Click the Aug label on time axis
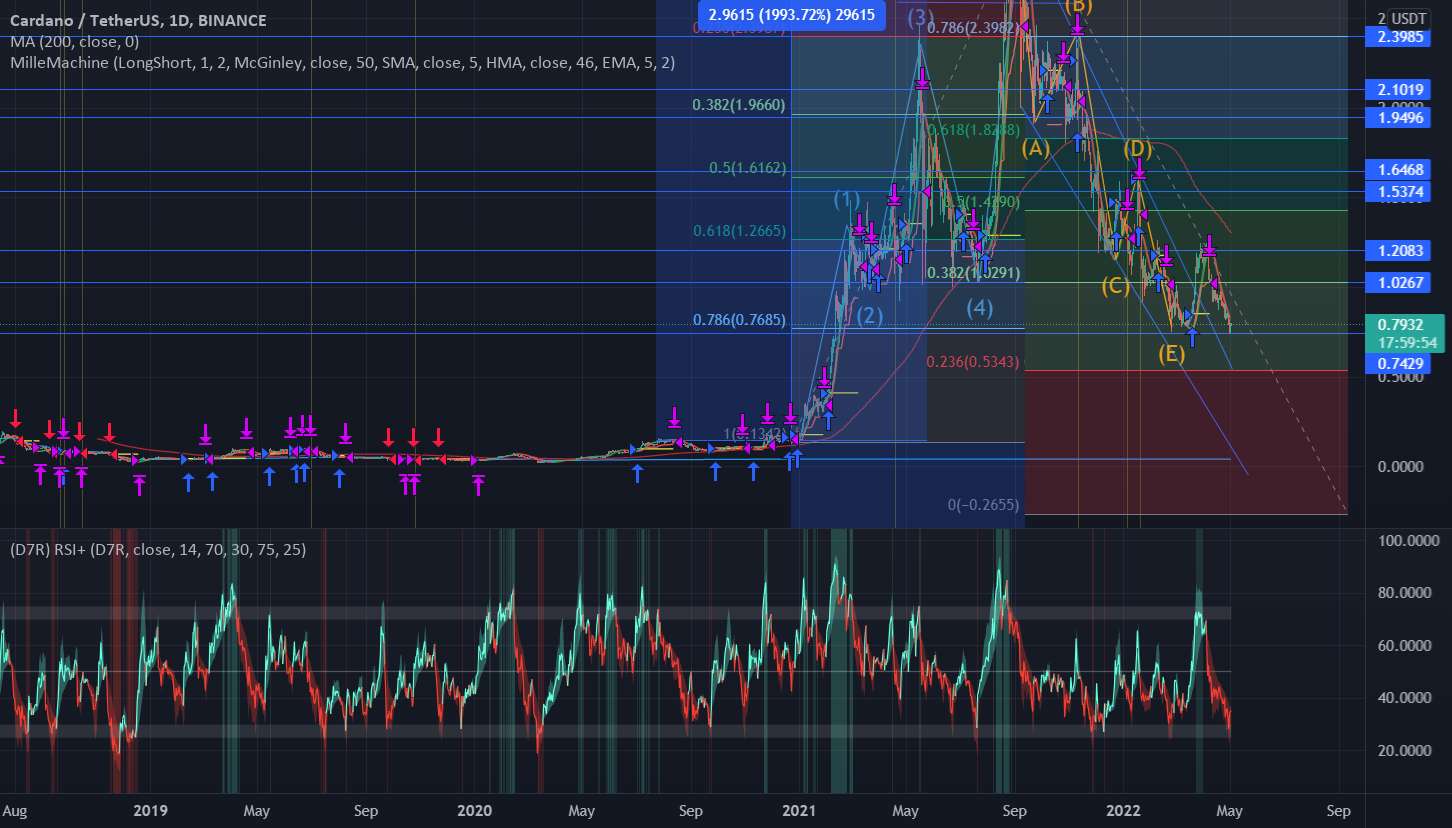 pyautogui.click(x=15, y=810)
